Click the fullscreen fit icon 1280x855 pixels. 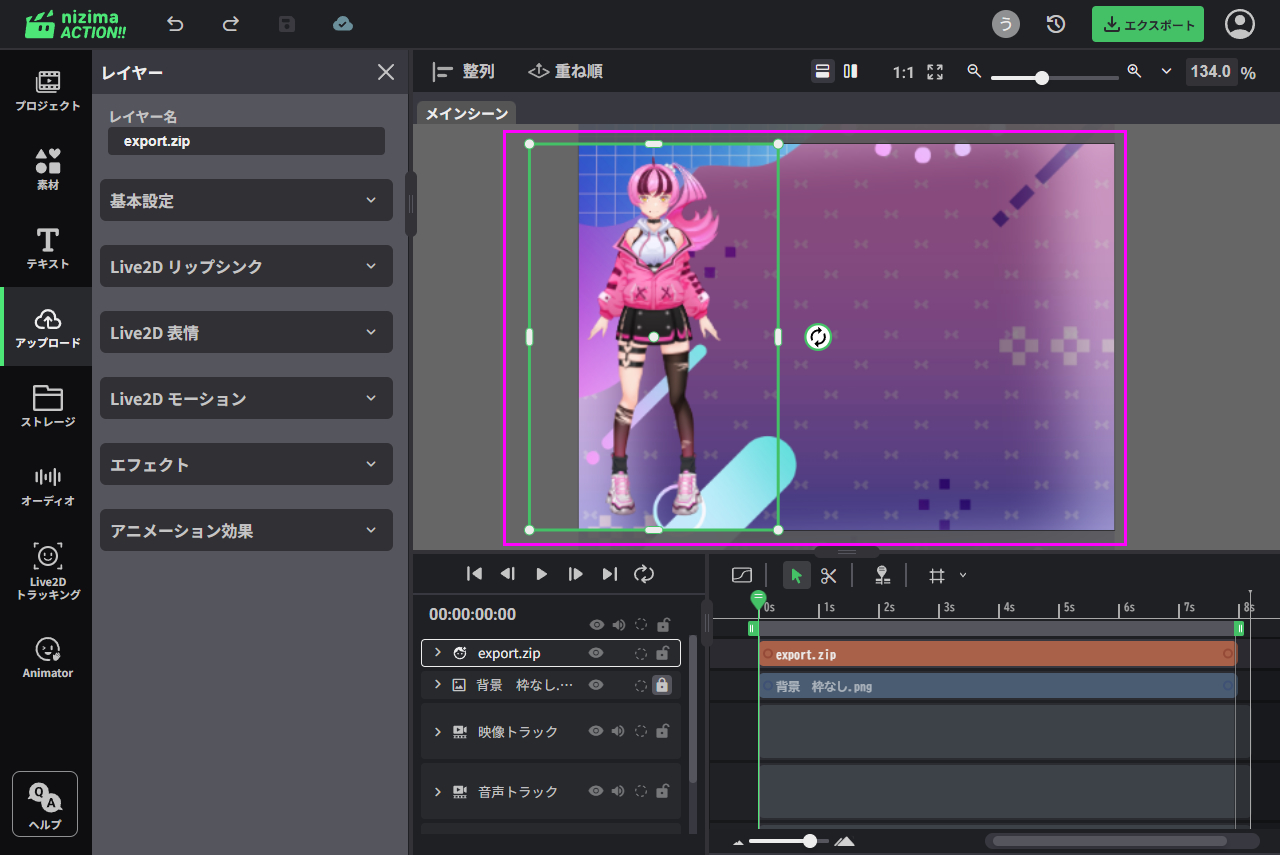tap(935, 72)
